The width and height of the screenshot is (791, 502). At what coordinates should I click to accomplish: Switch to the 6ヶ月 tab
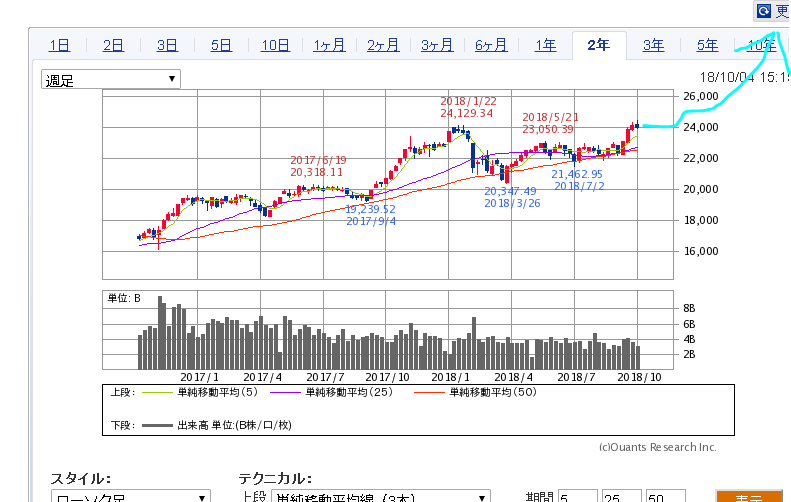[491, 45]
